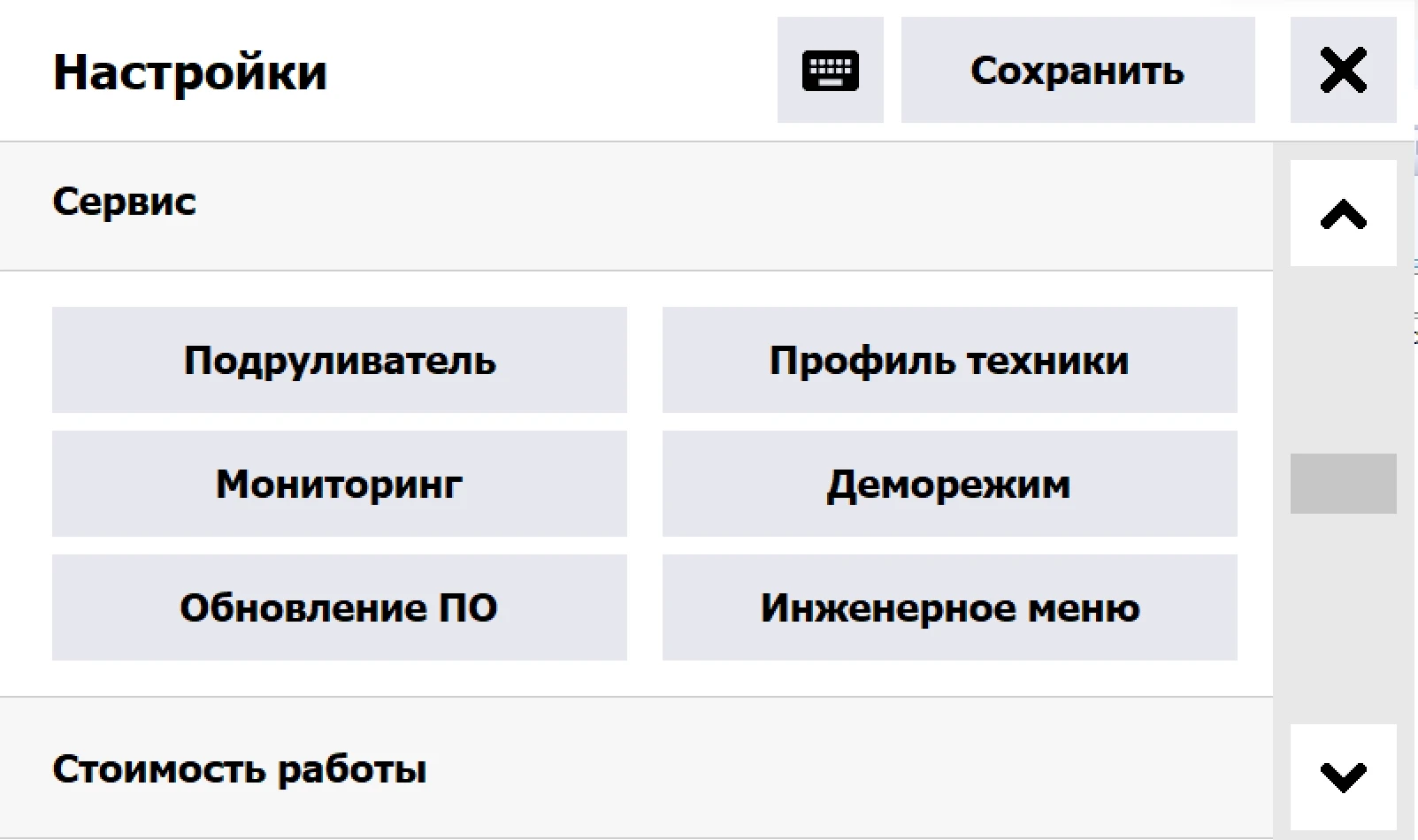Click scrollbar track above the thumb

1343,360
